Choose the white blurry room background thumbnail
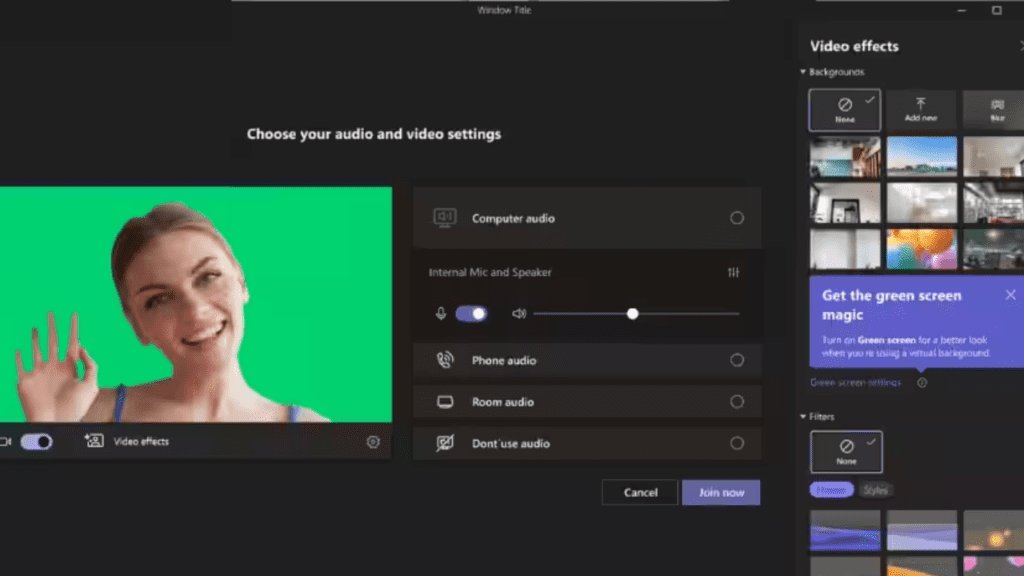1024x576 pixels. pyautogui.click(x=921, y=202)
